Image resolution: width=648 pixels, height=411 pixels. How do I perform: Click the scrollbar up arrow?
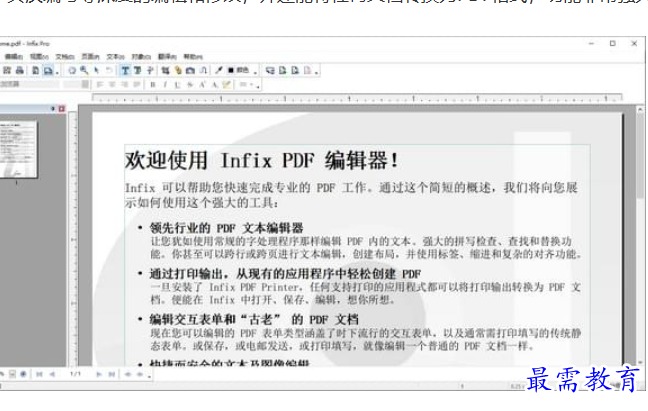(640, 109)
